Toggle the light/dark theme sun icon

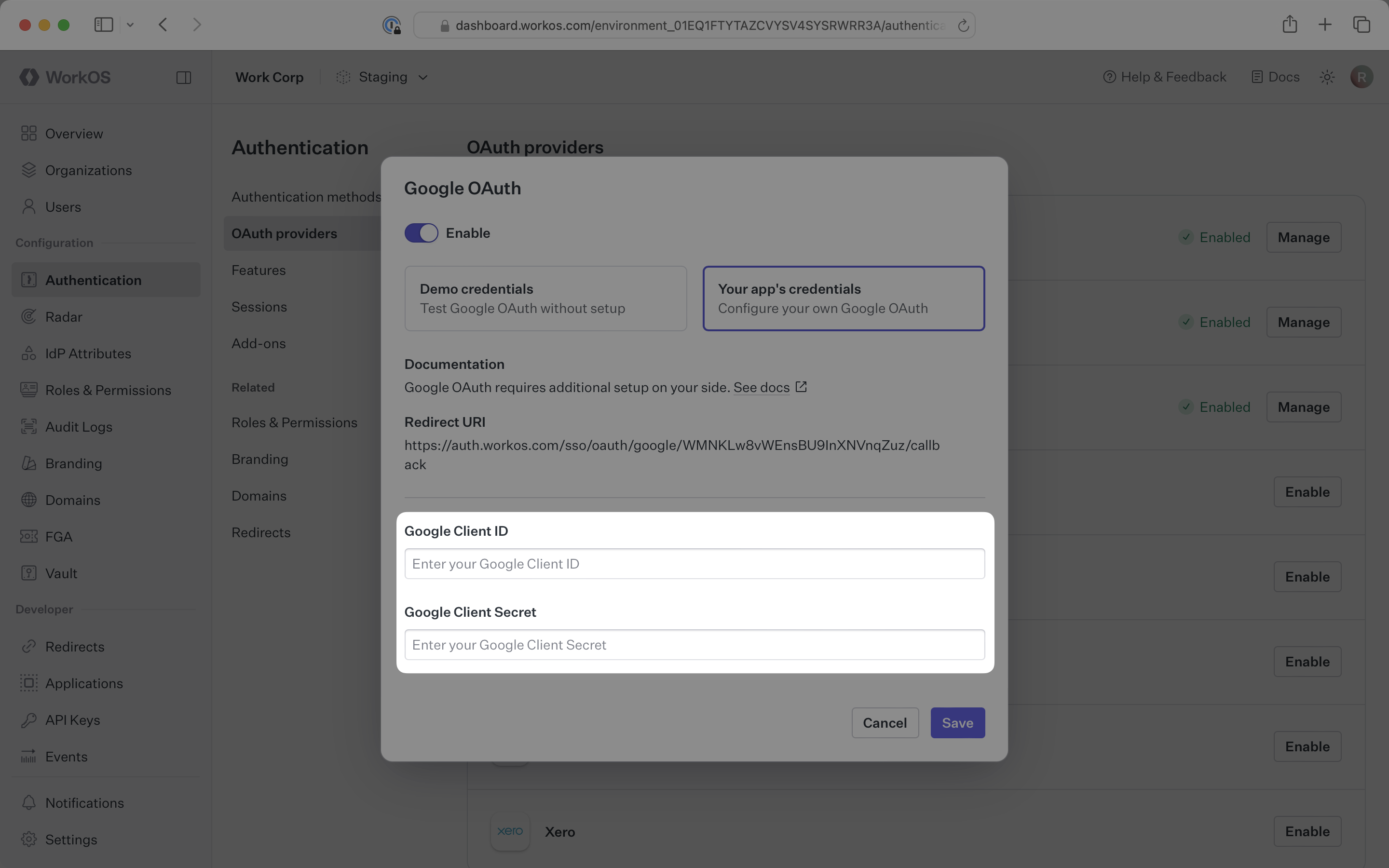point(1326,76)
